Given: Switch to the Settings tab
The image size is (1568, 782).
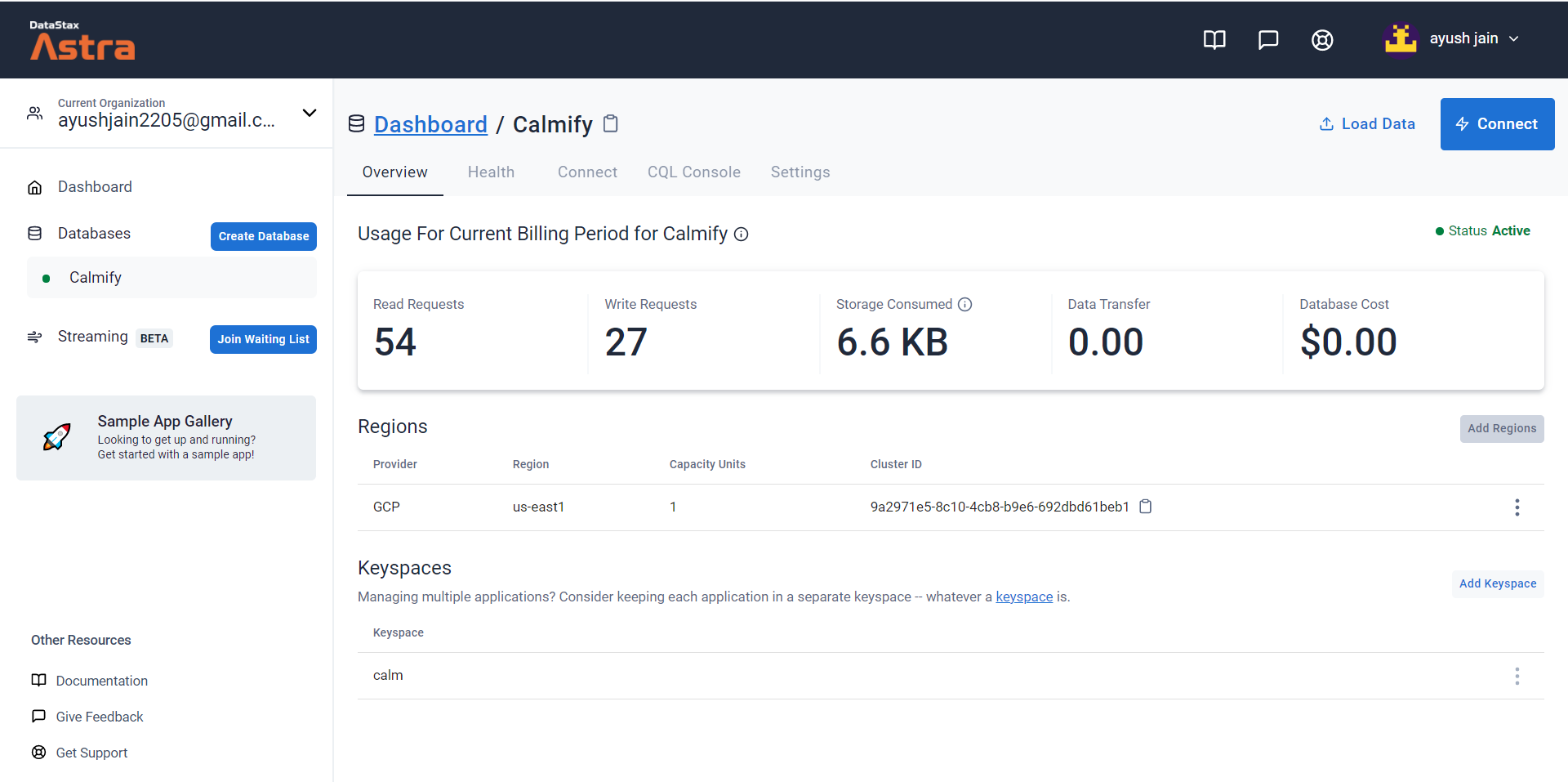Looking at the screenshot, I should pyautogui.click(x=800, y=172).
